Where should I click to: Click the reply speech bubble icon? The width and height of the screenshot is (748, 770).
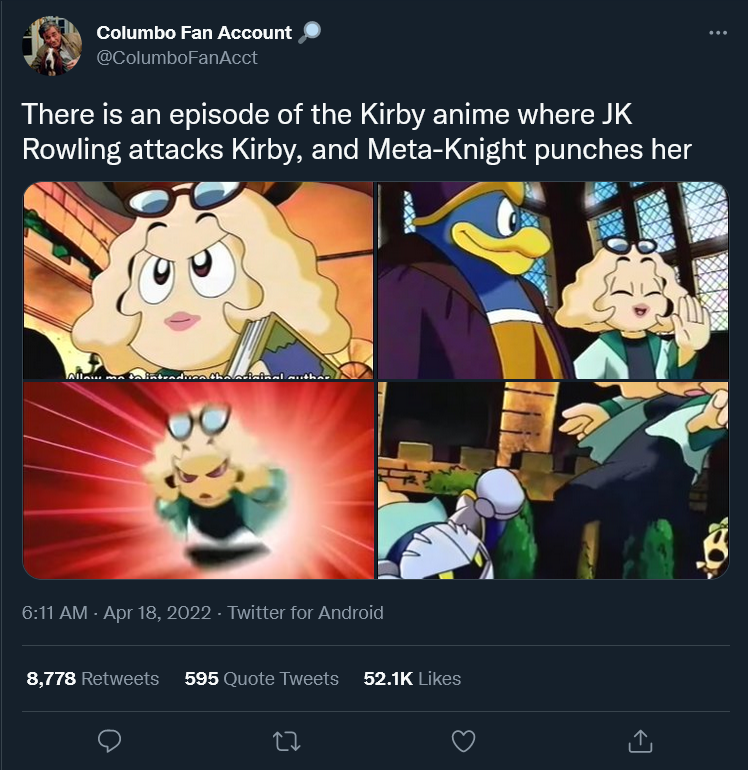pos(109,741)
